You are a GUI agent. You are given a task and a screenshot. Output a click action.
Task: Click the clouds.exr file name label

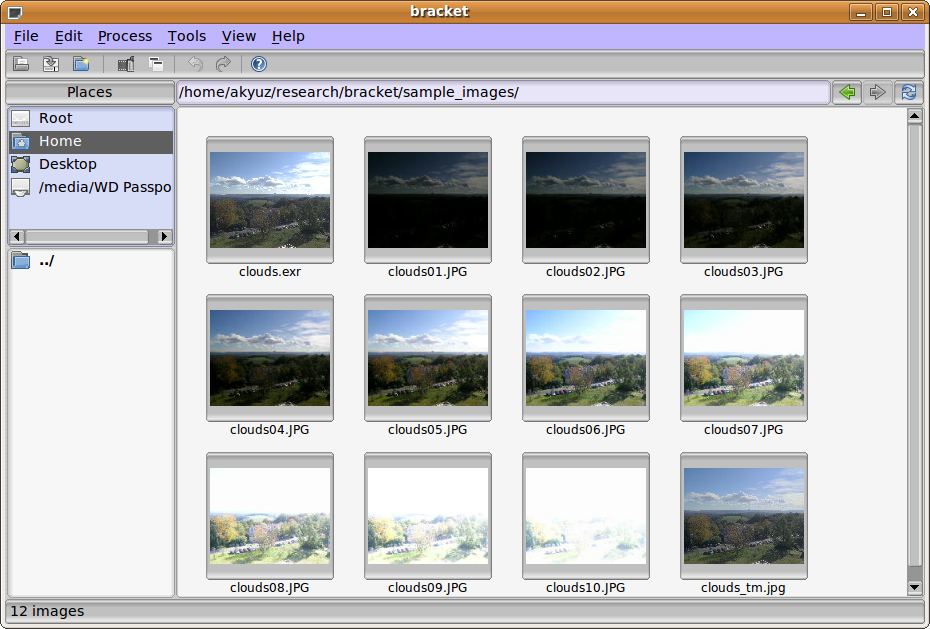[x=270, y=272]
